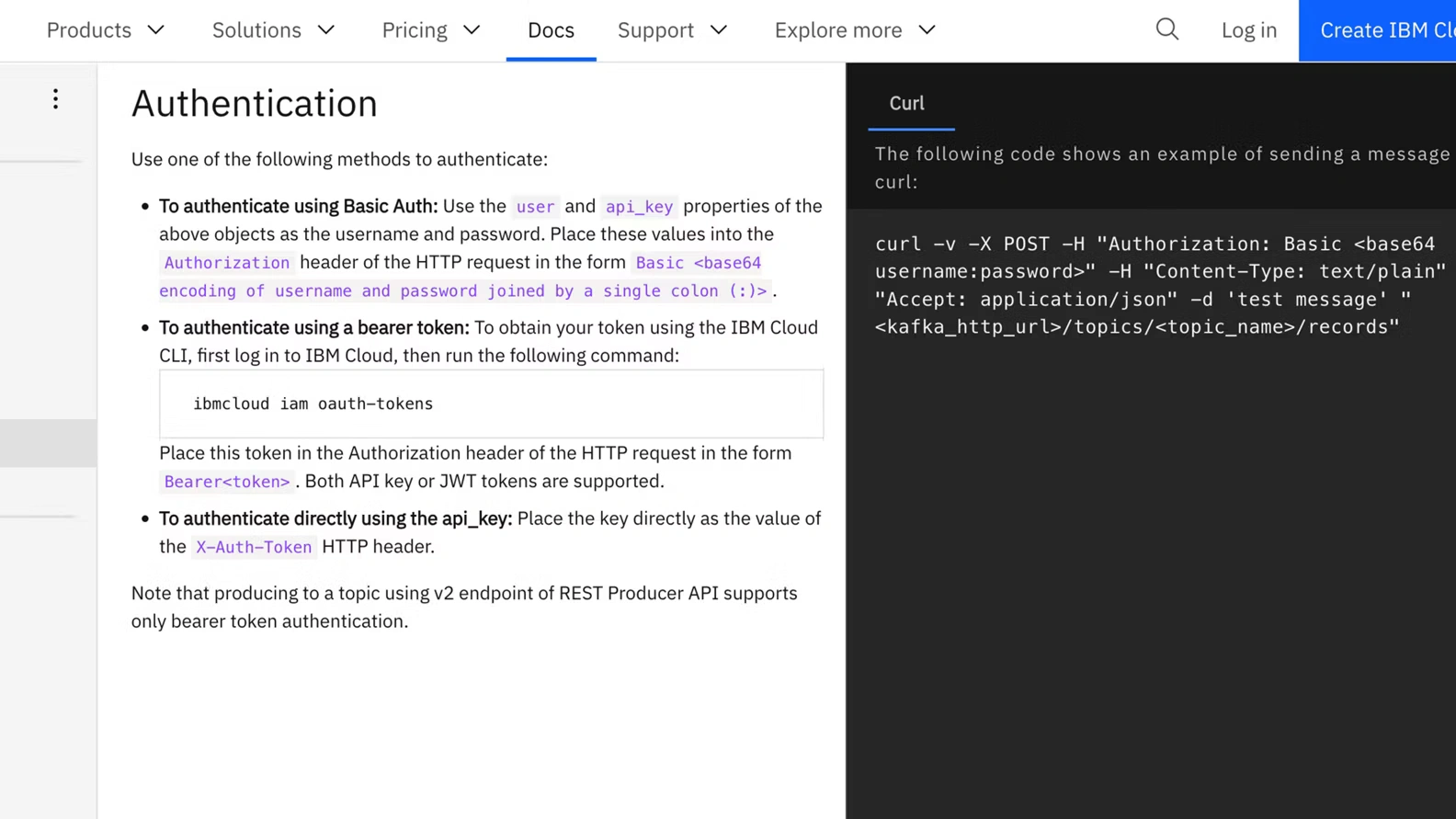This screenshot has height=819, width=1456.
Task: Click the Bearer<token> code snippet
Action: pos(226,482)
